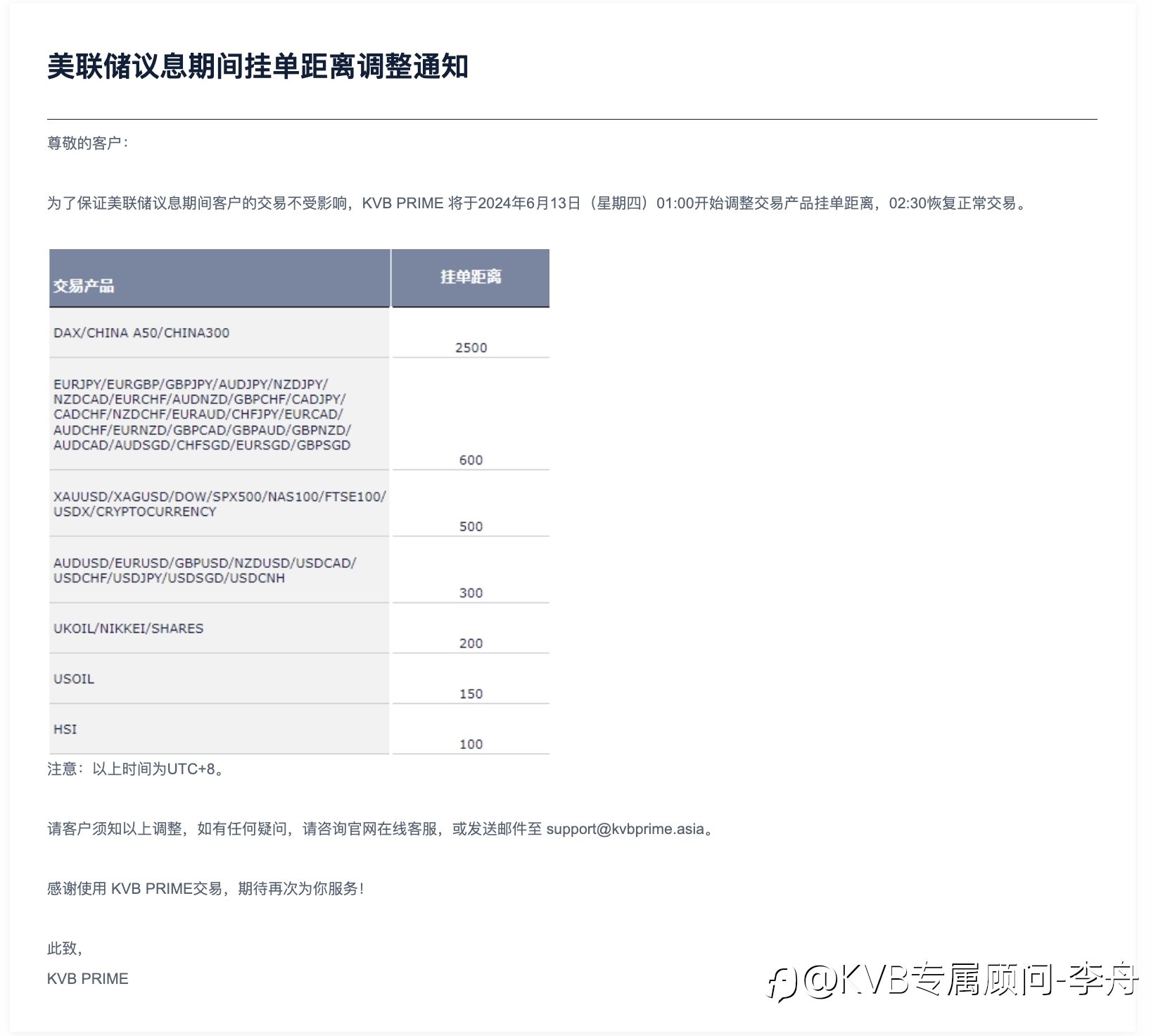Click the USOIL row label
1151x1036 pixels.
(74, 679)
